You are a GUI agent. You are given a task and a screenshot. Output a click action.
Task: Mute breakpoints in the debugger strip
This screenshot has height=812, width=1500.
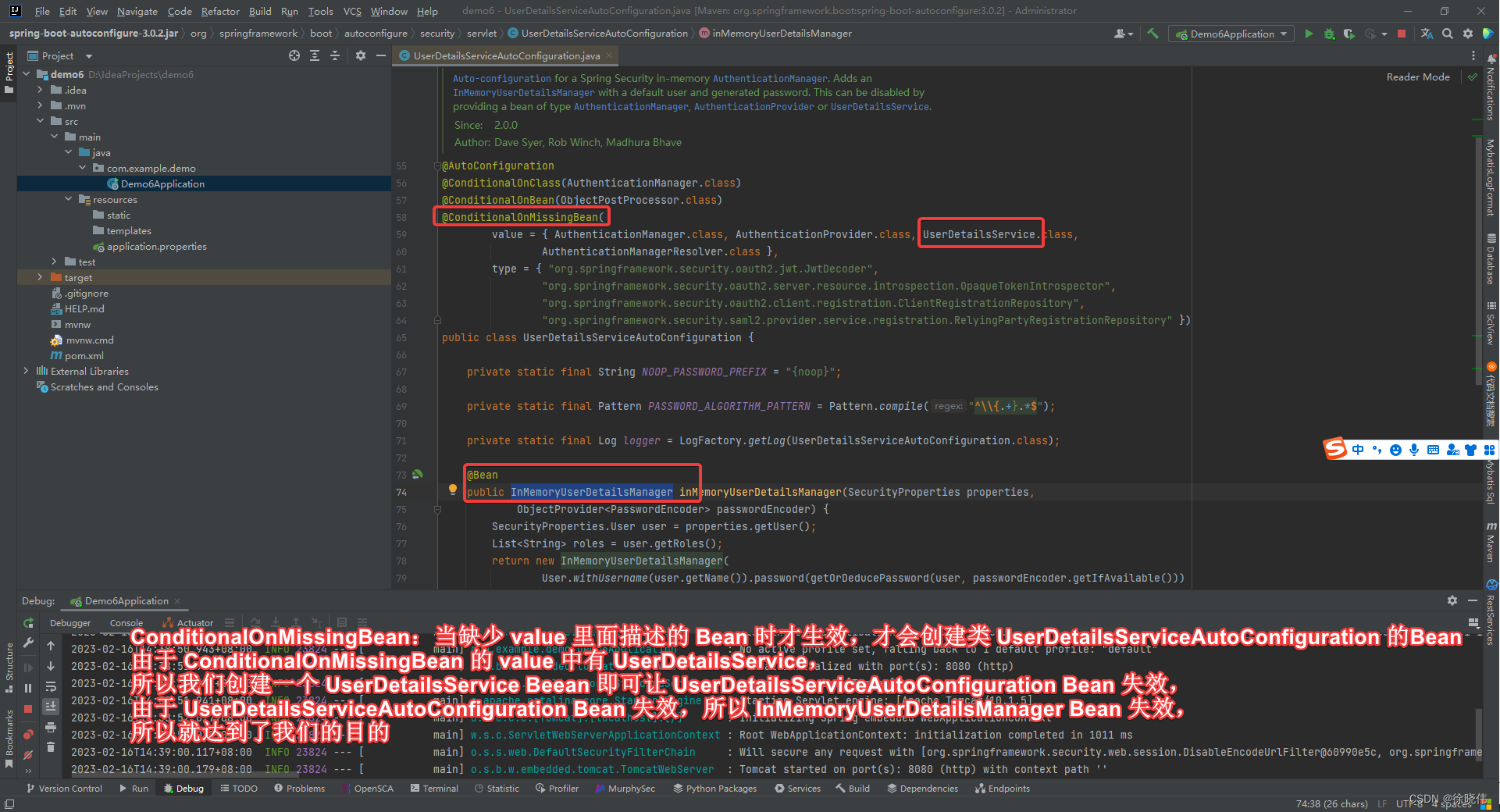point(28,752)
